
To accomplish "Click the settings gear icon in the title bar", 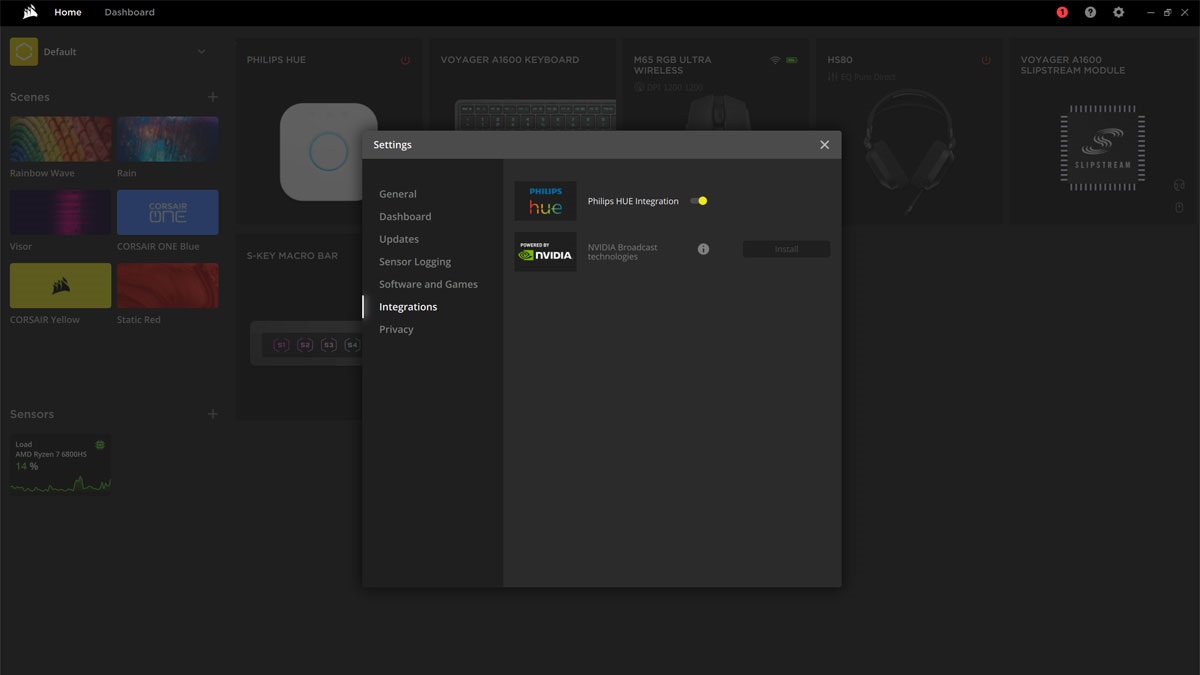I will (1118, 12).
